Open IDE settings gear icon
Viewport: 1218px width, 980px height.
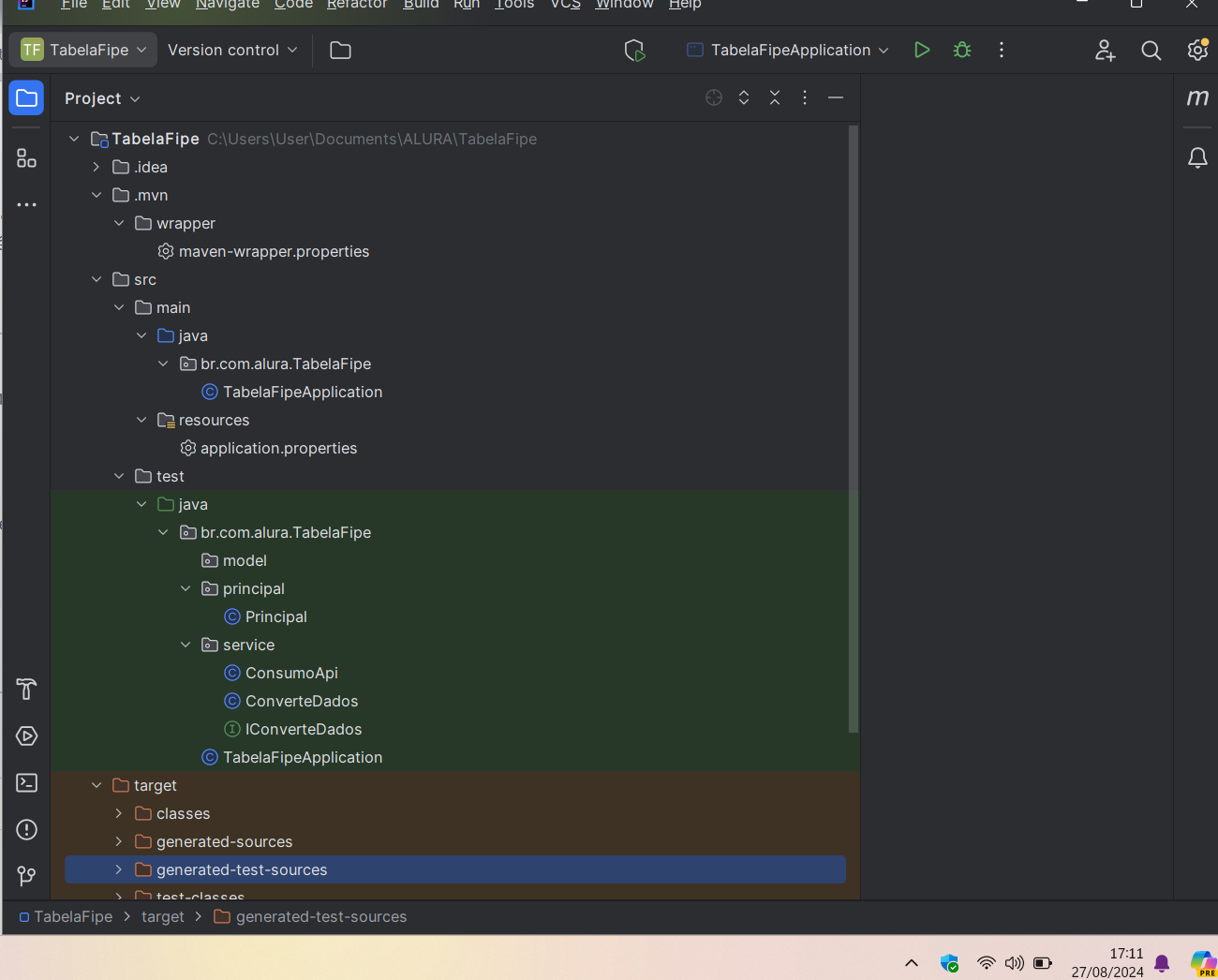tap(1197, 50)
